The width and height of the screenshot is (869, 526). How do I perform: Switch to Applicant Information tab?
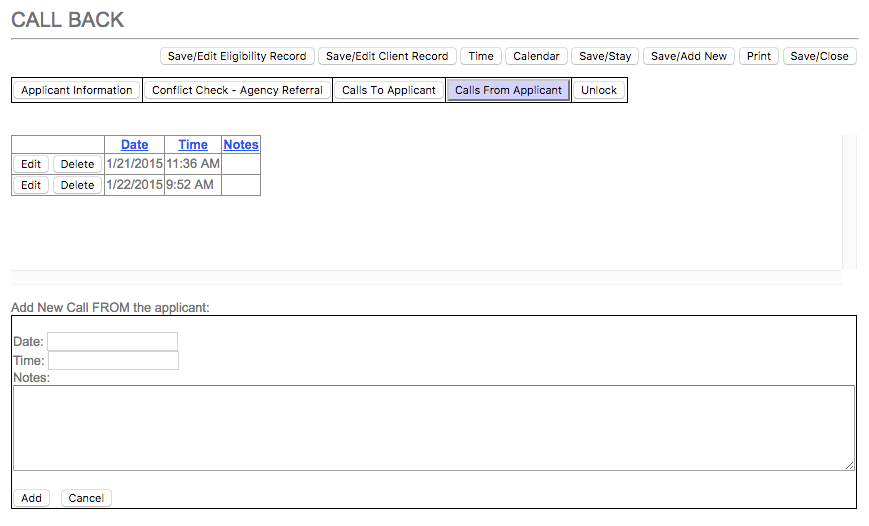(x=77, y=90)
